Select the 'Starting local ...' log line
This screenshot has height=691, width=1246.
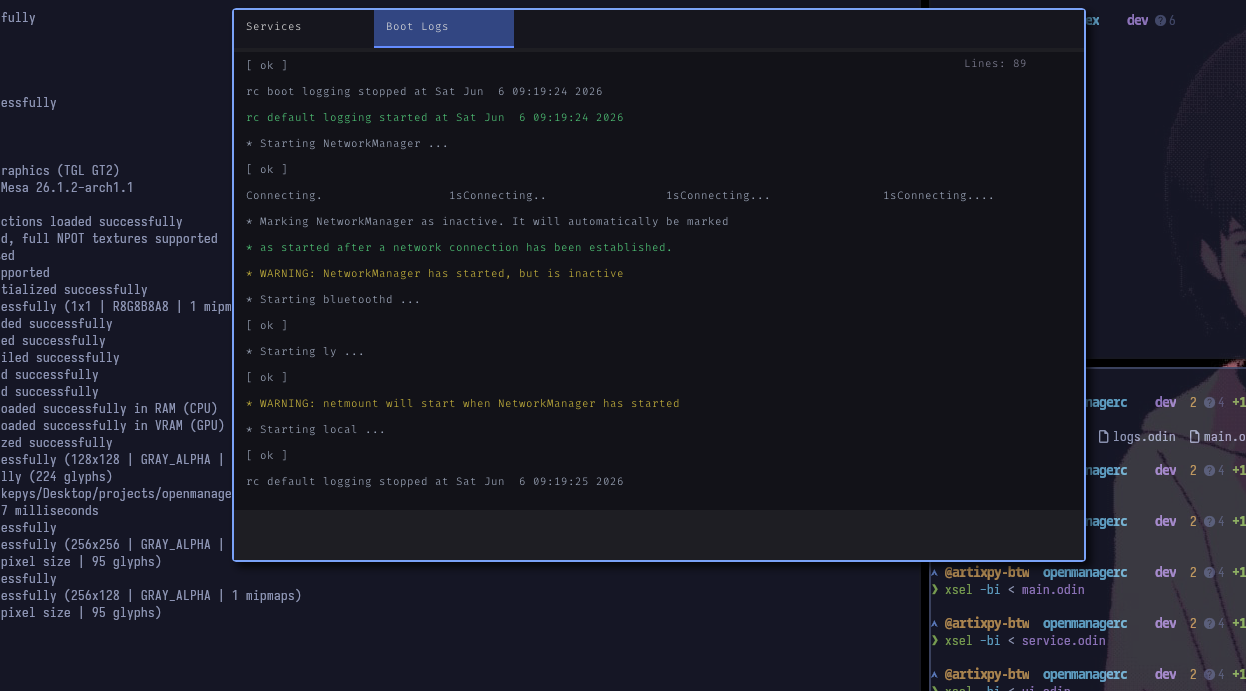(315, 430)
